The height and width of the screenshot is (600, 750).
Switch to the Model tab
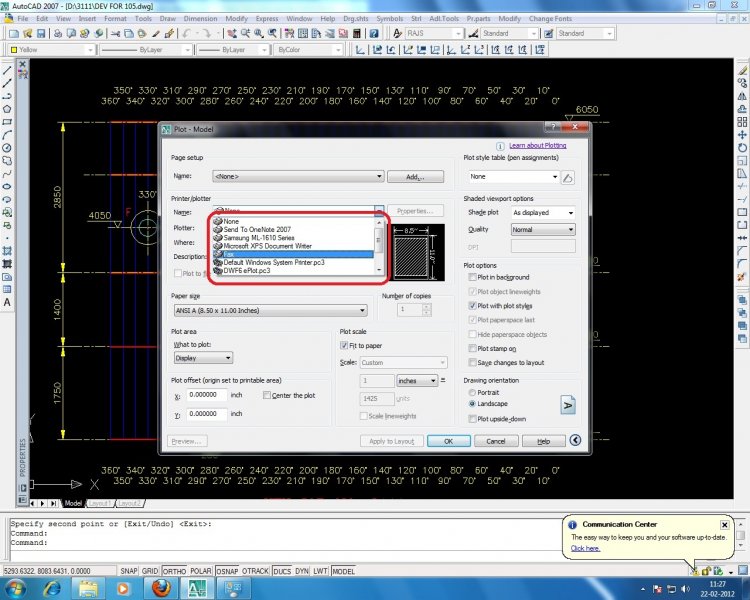tap(73, 503)
